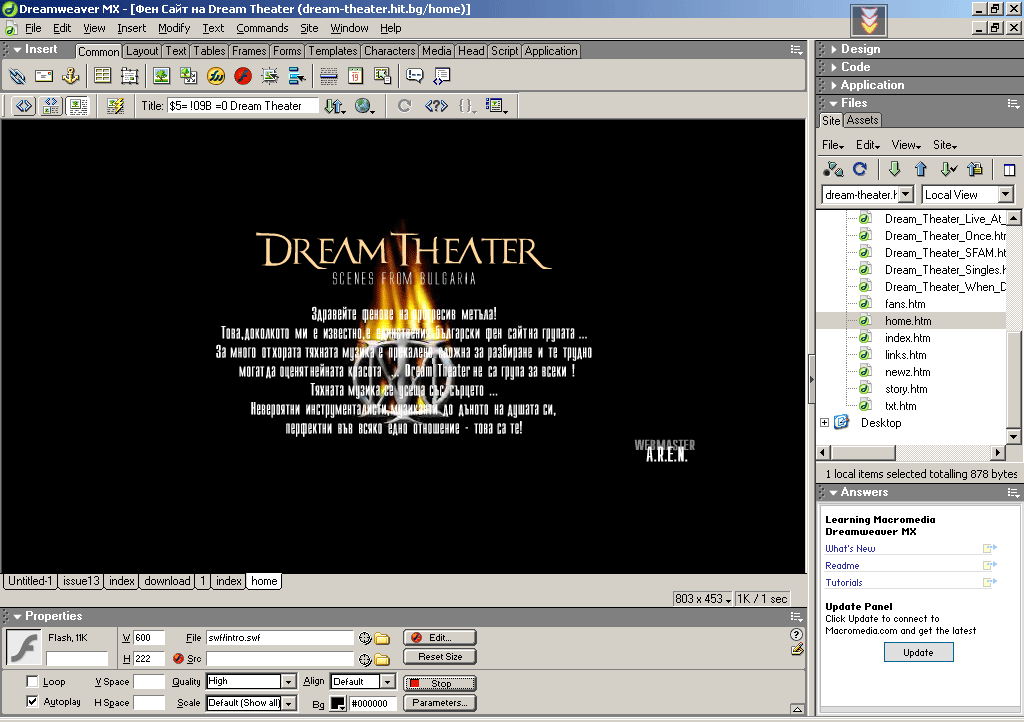
Task: Insert a Named Anchor using the anchor icon
Action: tap(70, 76)
